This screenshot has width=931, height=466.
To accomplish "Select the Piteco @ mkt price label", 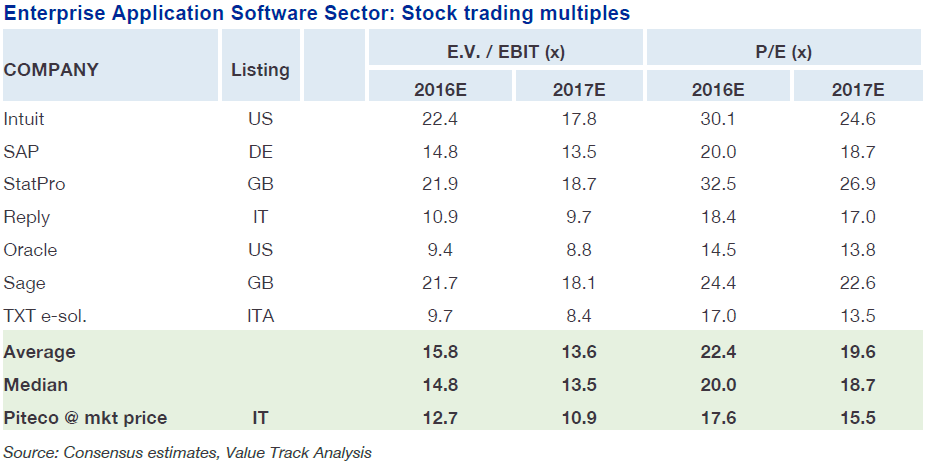I will point(86,418).
